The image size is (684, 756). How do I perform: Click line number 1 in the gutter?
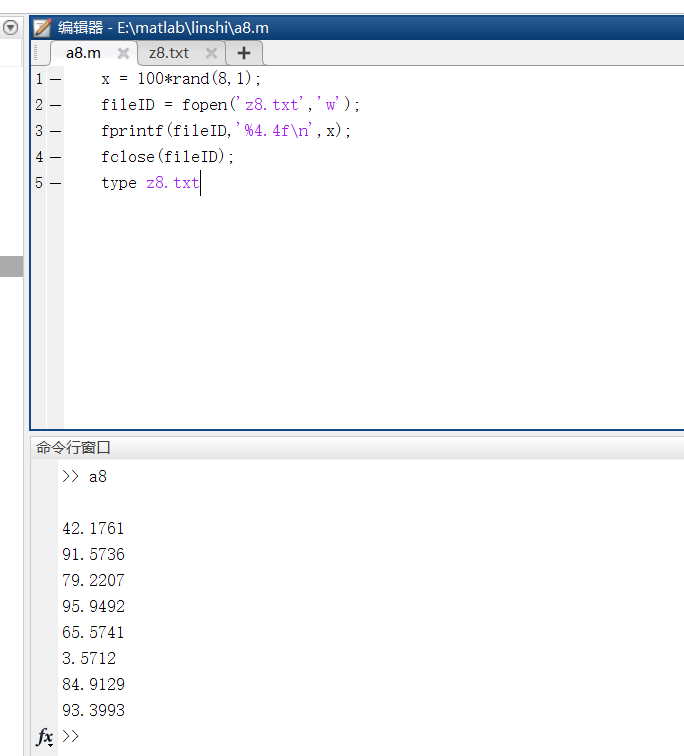pyautogui.click(x=39, y=79)
